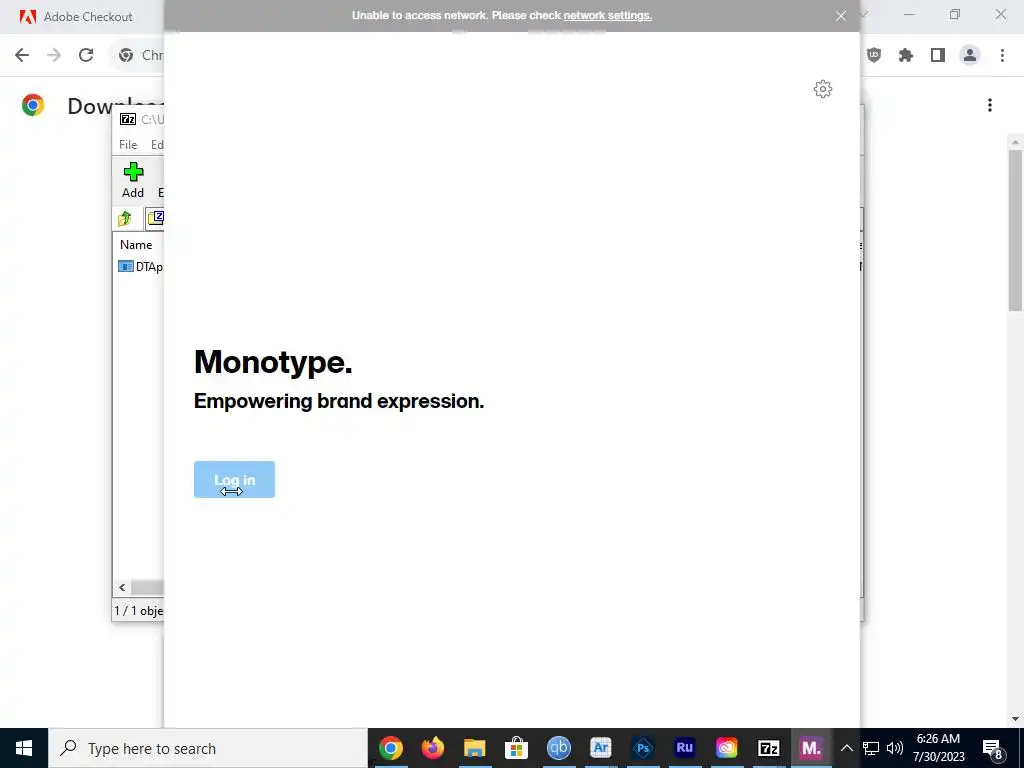Open 7-Zip from the taskbar

pyautogui.click(x=769, y=748)
